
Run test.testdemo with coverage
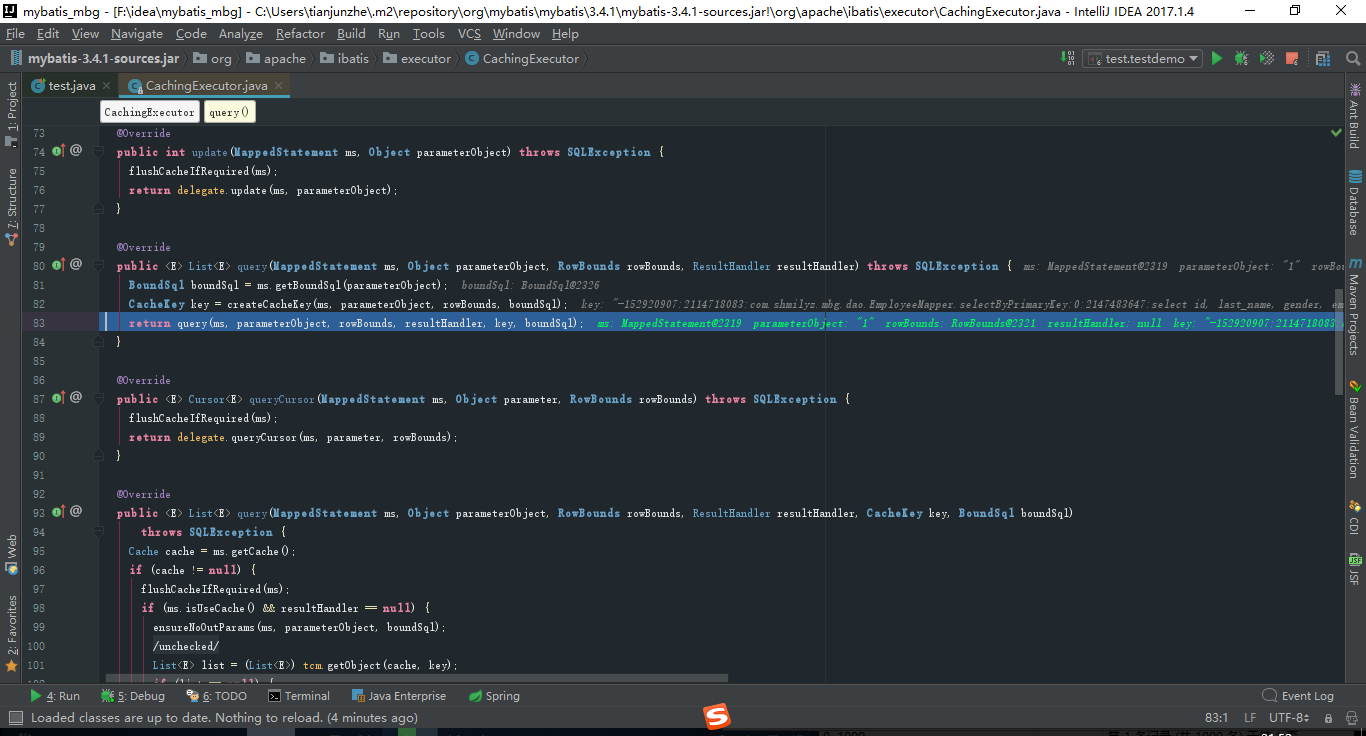1265,58
